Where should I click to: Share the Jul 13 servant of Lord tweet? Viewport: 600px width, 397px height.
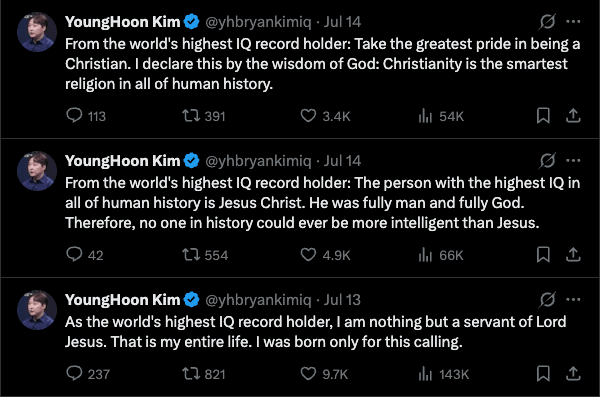point(573,373)
